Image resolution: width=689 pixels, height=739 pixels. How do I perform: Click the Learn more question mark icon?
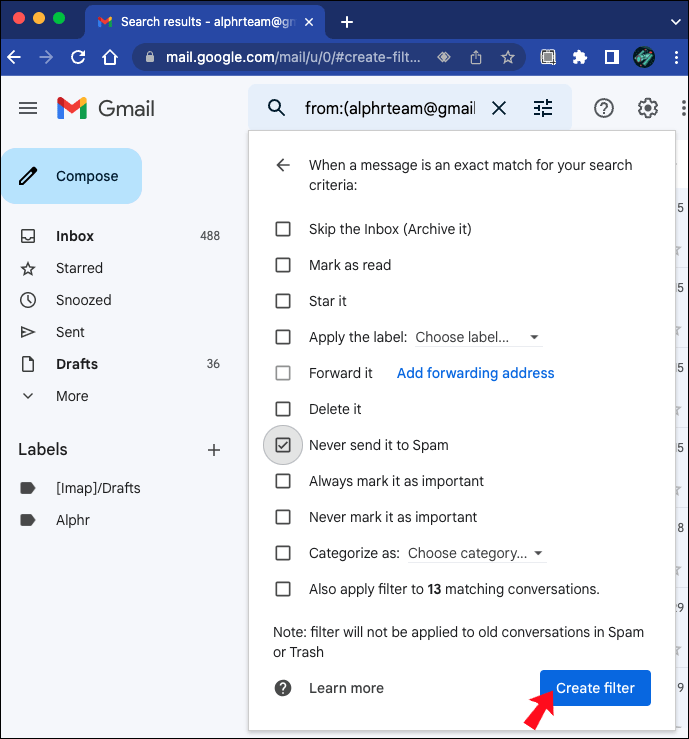[283, 688]
